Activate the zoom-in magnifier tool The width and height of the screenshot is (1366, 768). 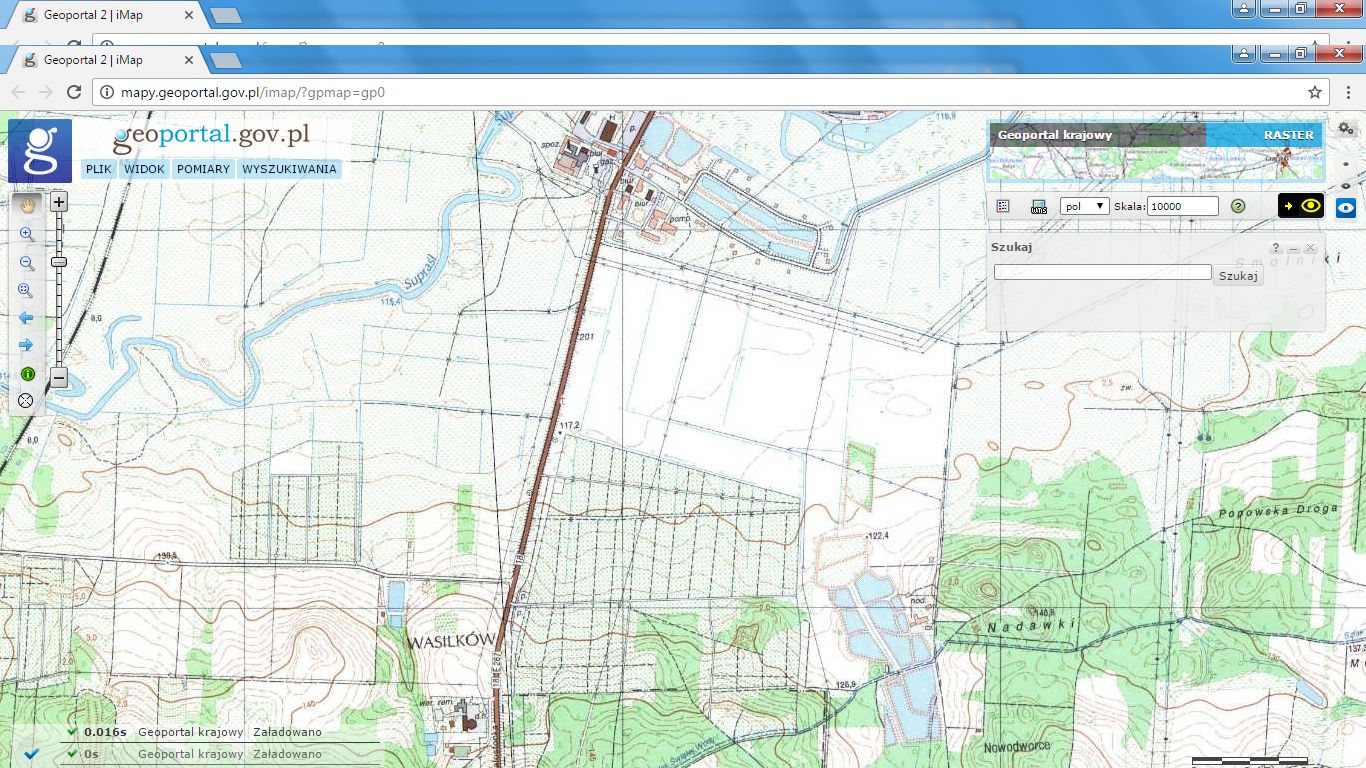[27, 235]
